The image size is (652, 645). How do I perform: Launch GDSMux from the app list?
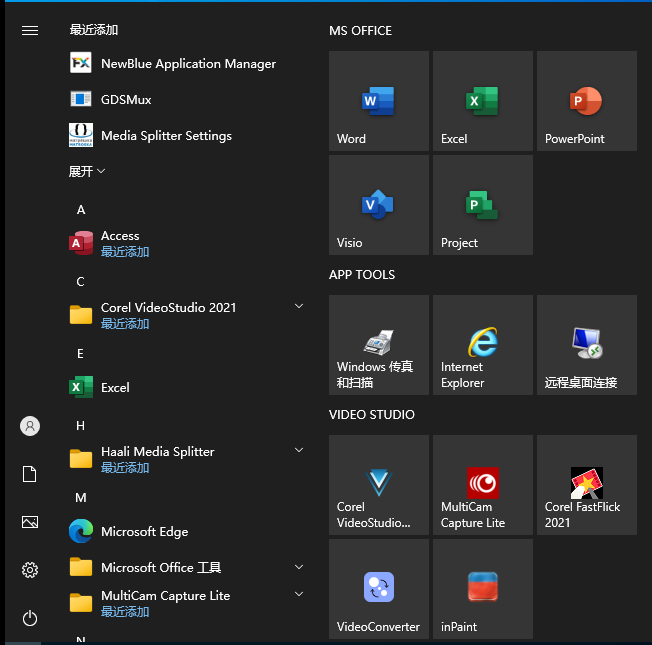pyautogui.click(x=187, y=99)
